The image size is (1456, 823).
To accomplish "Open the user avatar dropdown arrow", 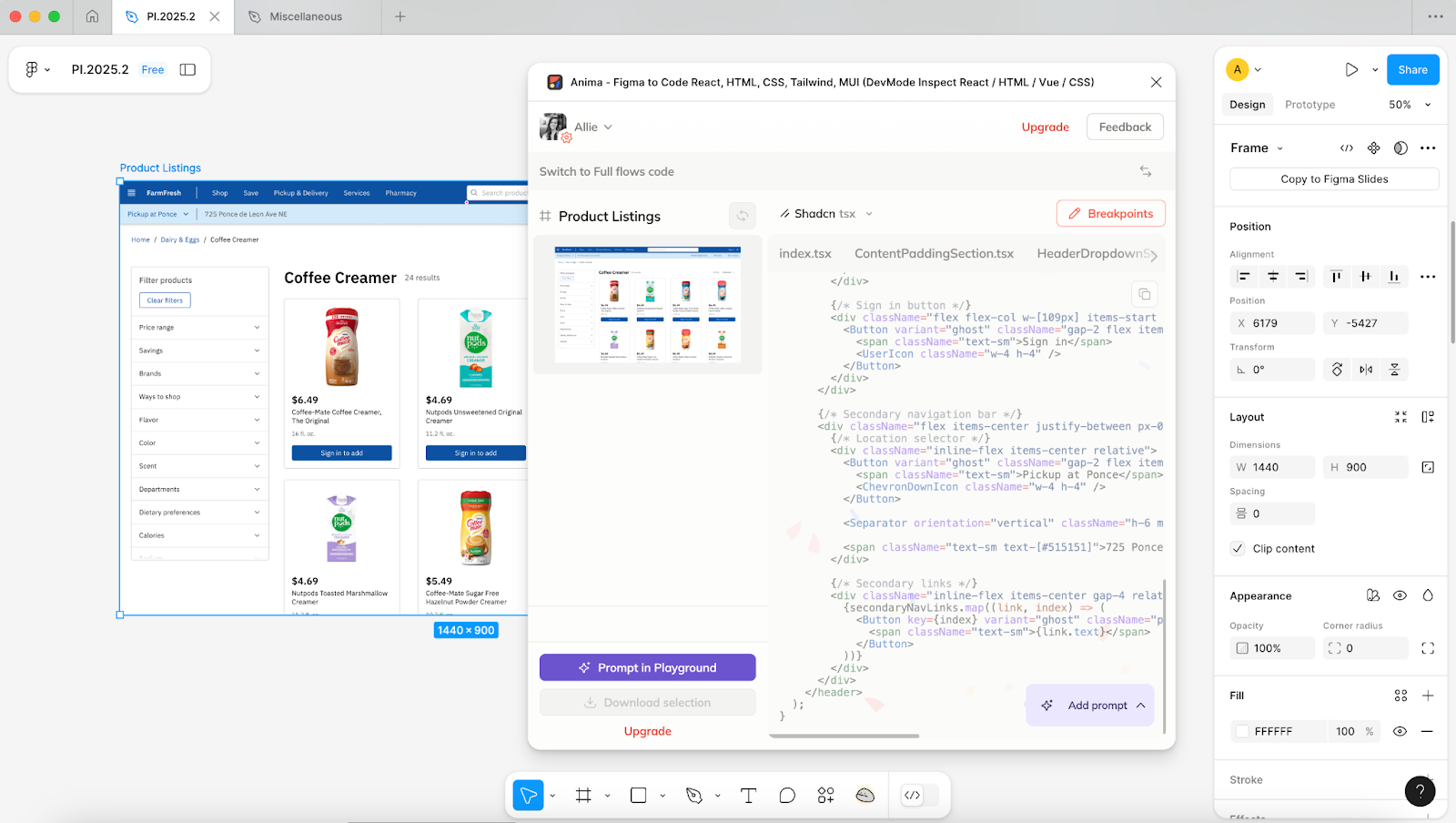I will [1259, 69].
